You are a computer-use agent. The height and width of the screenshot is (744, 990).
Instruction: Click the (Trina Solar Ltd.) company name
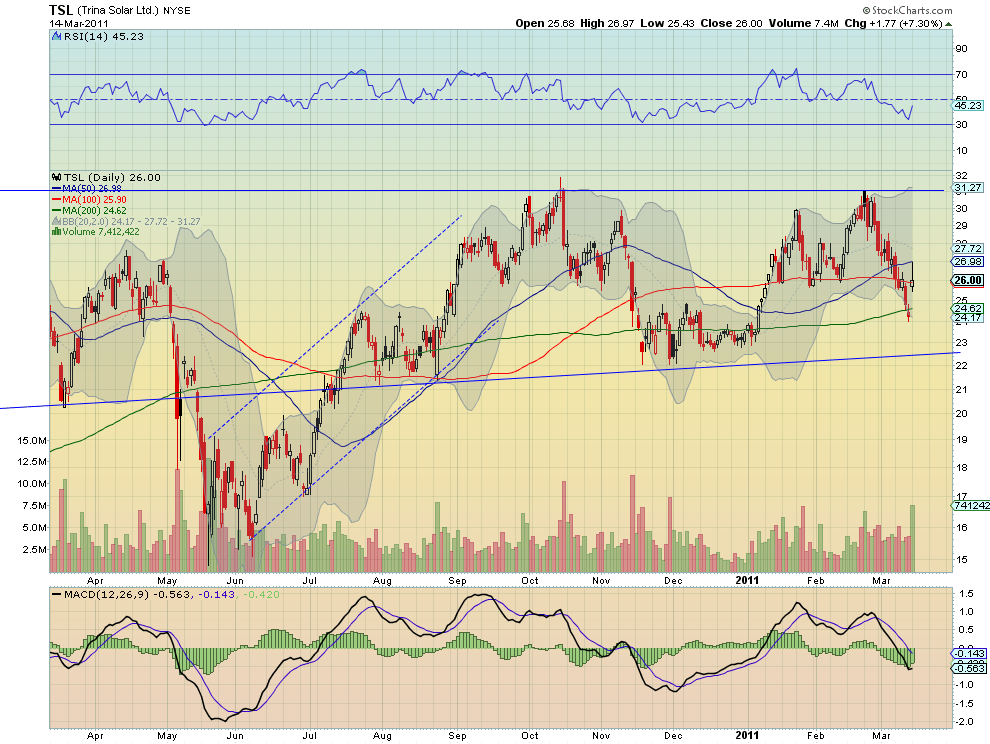tap(118, 11)
